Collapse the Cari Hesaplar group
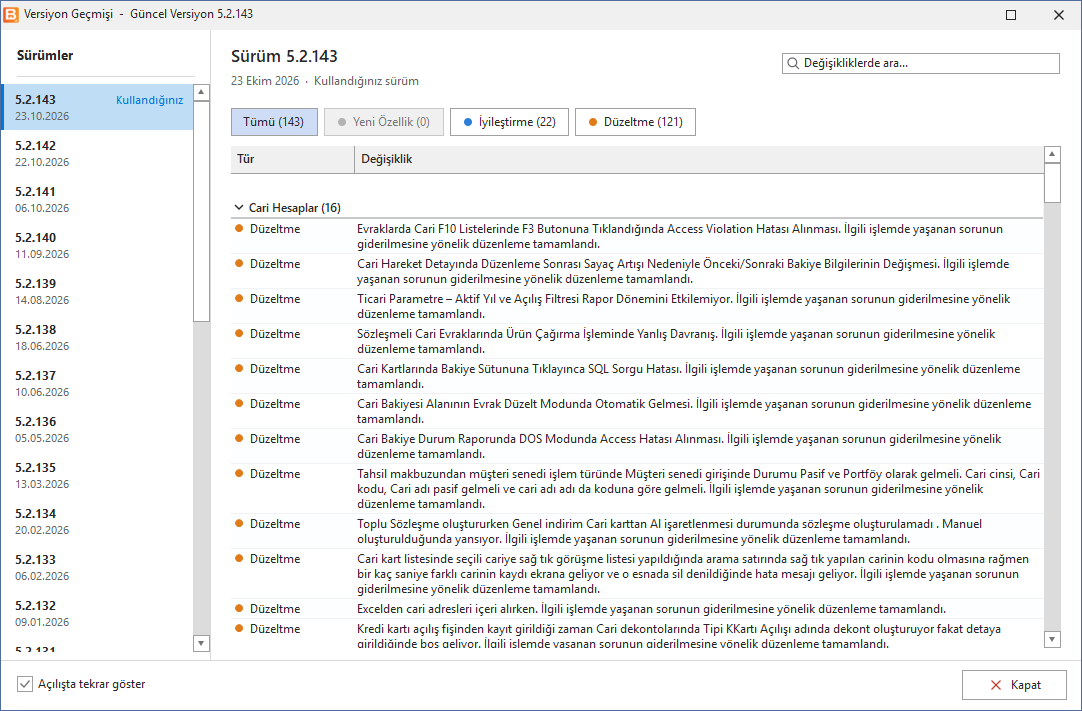 point(239,208)
